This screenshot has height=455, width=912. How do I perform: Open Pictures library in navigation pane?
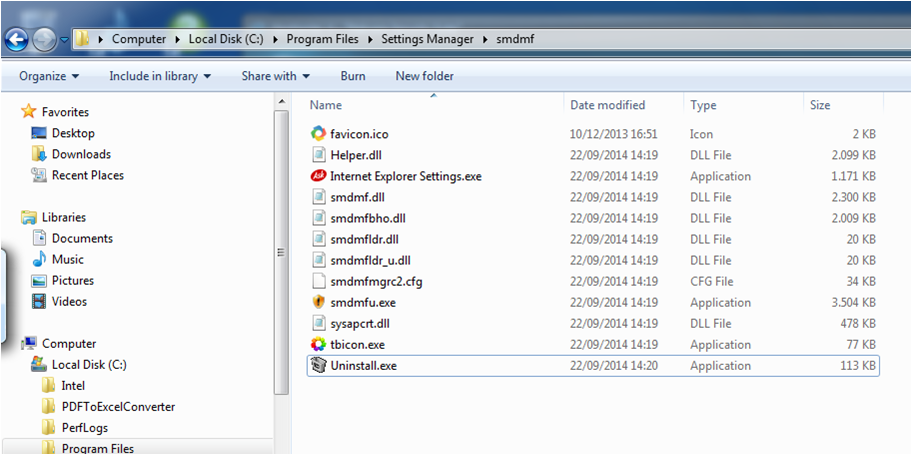click(x=73, y=280)
